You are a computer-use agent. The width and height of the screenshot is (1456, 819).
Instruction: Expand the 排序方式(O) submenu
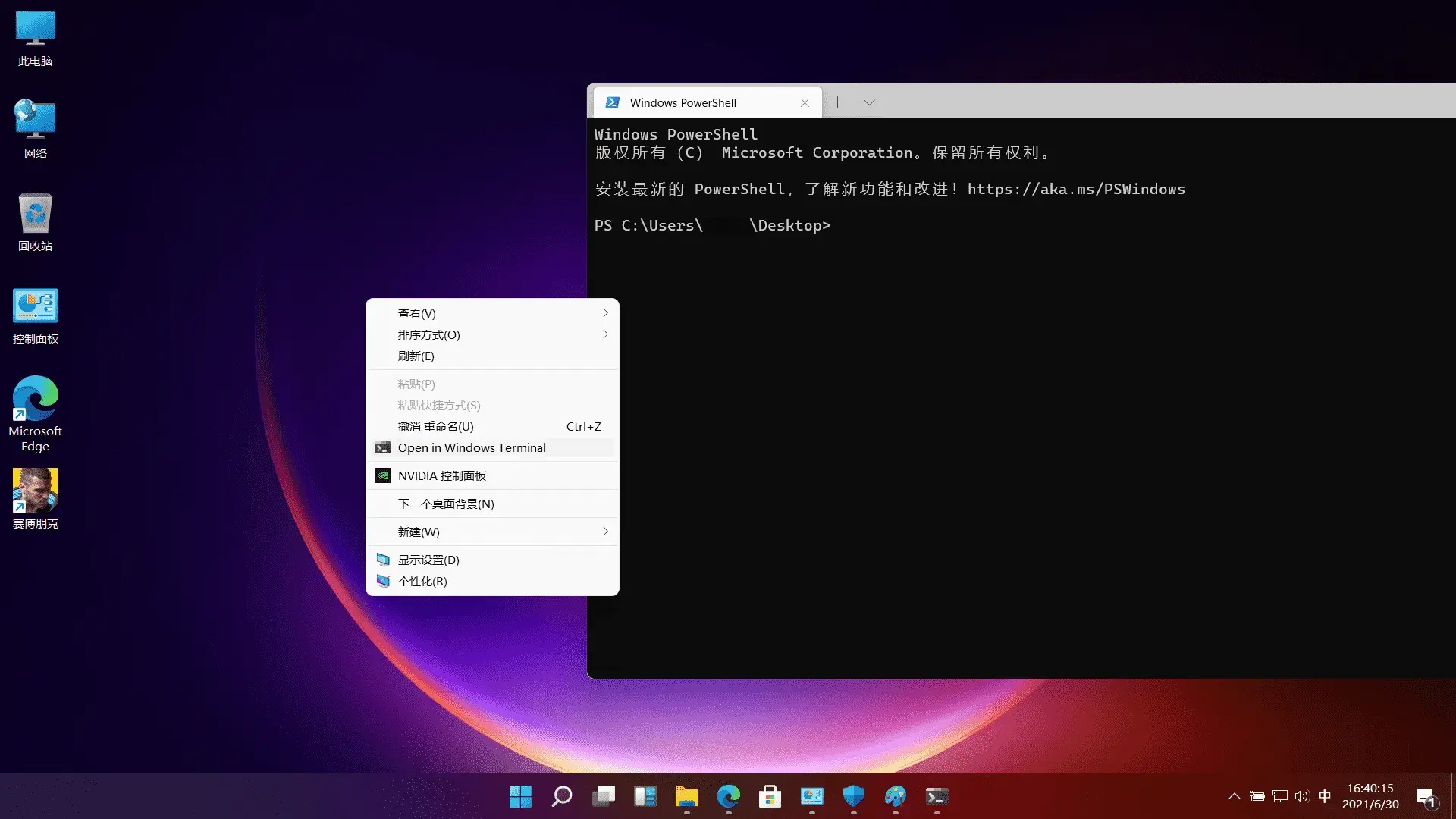492,334
